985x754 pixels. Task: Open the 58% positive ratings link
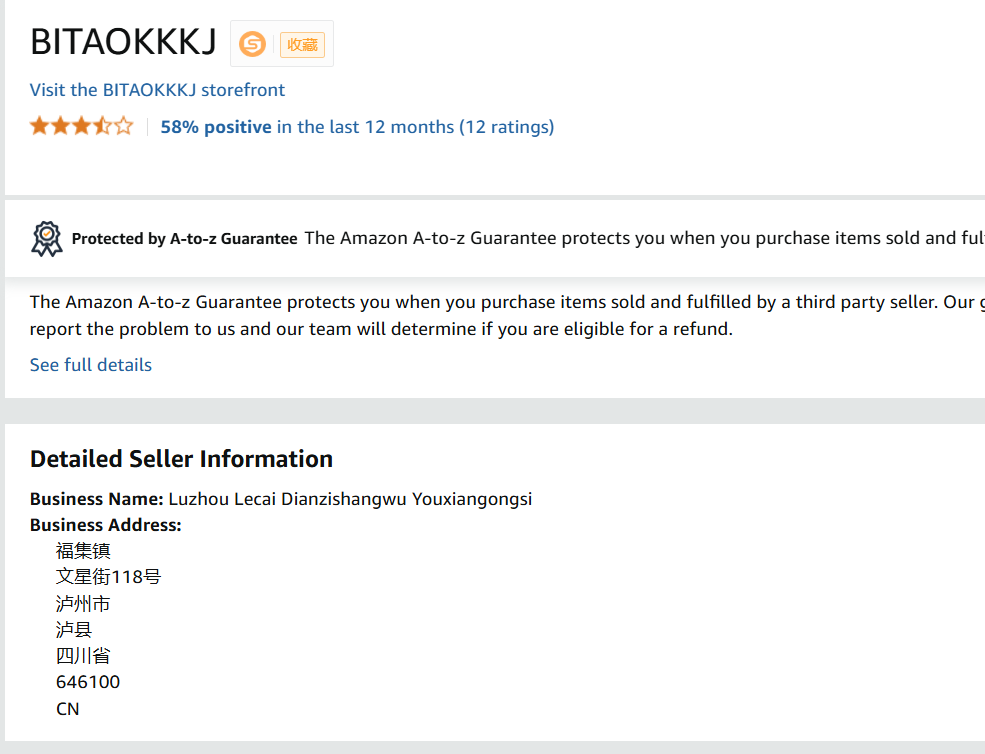(357, 127)
